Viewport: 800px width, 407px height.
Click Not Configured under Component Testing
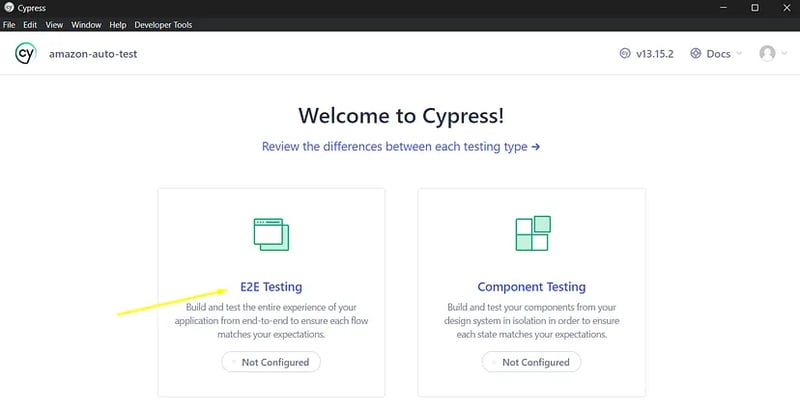(x=532, y=362)
